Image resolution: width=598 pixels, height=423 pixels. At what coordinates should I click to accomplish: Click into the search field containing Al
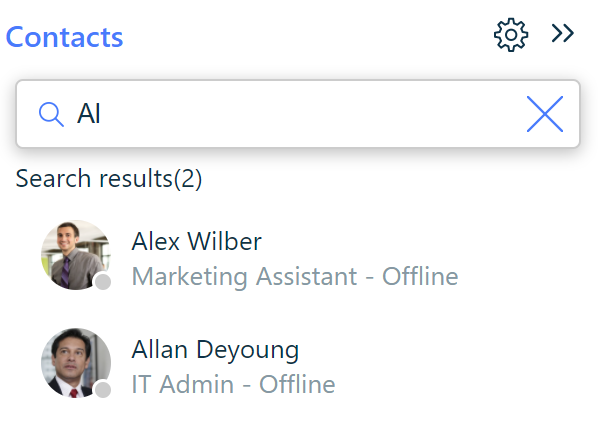pos(298,114)
